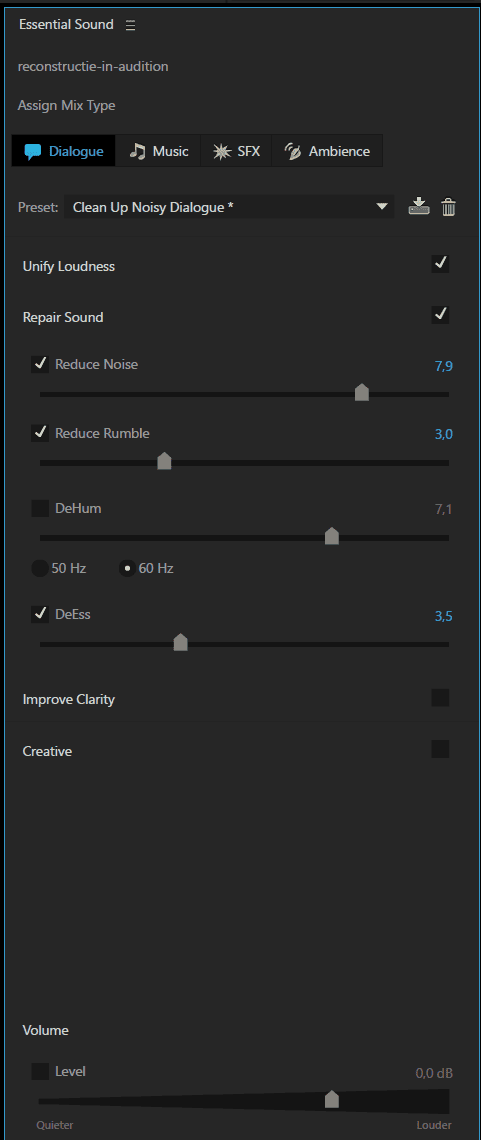Choose the Ambience mix type
This screenshot has height=1140, width=481.
tap(327, 151)
